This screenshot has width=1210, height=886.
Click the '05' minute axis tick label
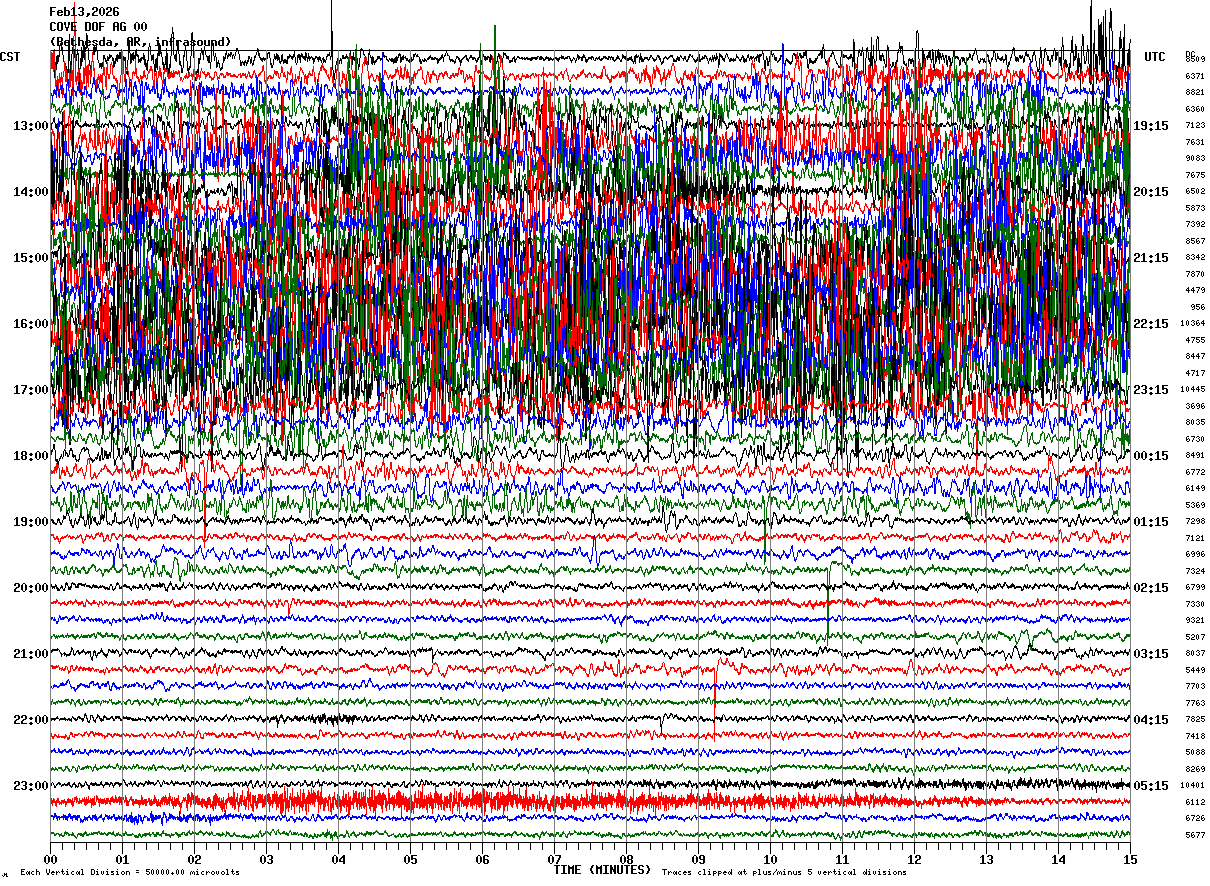410,859
